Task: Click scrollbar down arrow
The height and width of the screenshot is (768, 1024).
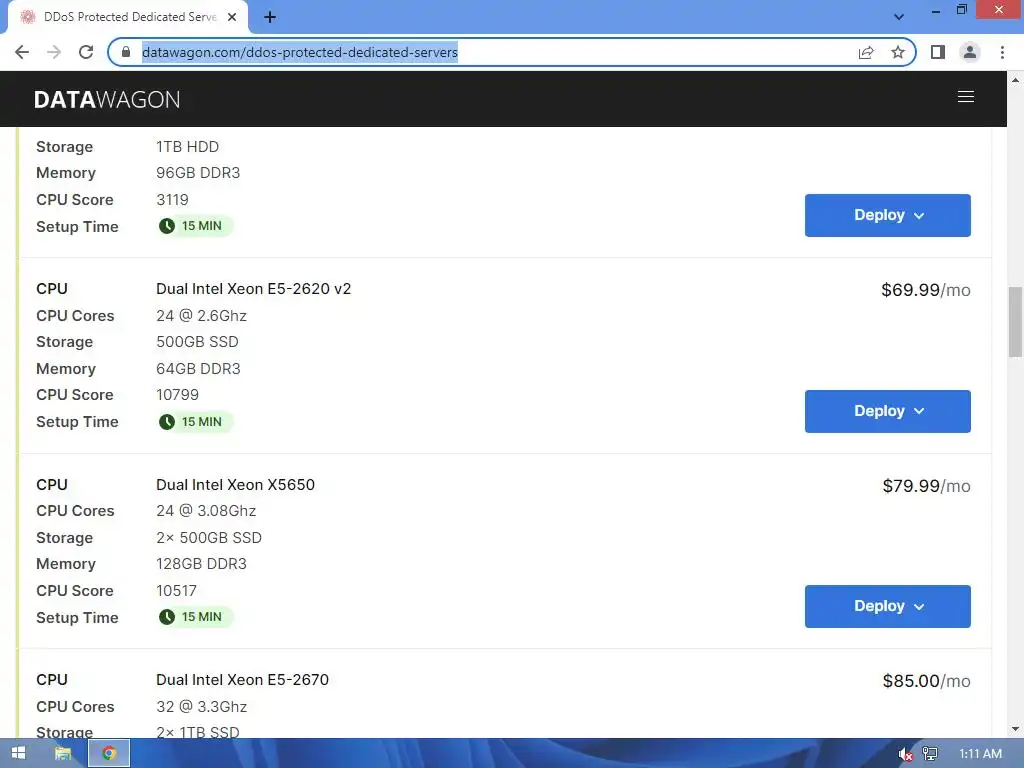Action: [1015, 729]
